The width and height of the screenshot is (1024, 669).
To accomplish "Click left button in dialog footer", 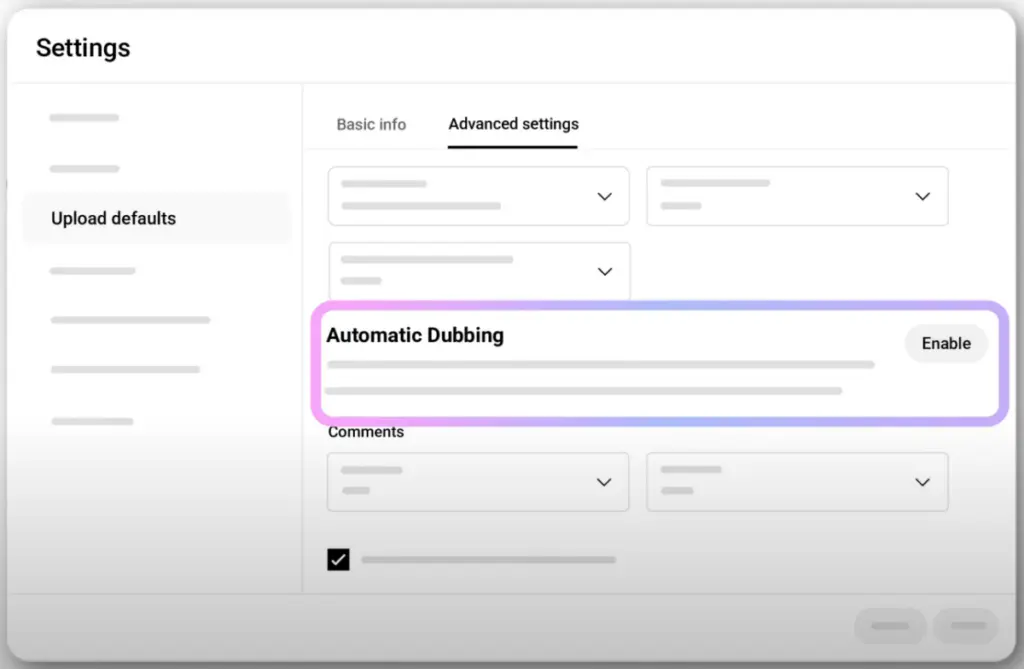I will point(890,626).
